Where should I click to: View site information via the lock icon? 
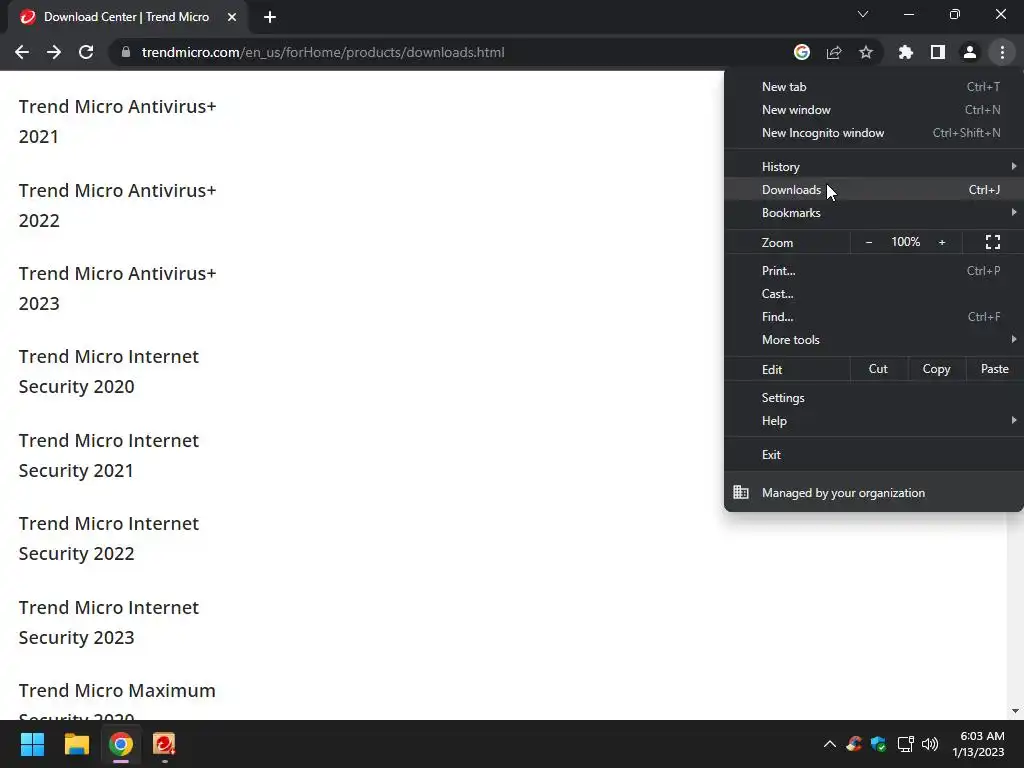pyautogui.click(x=126, y=52)
